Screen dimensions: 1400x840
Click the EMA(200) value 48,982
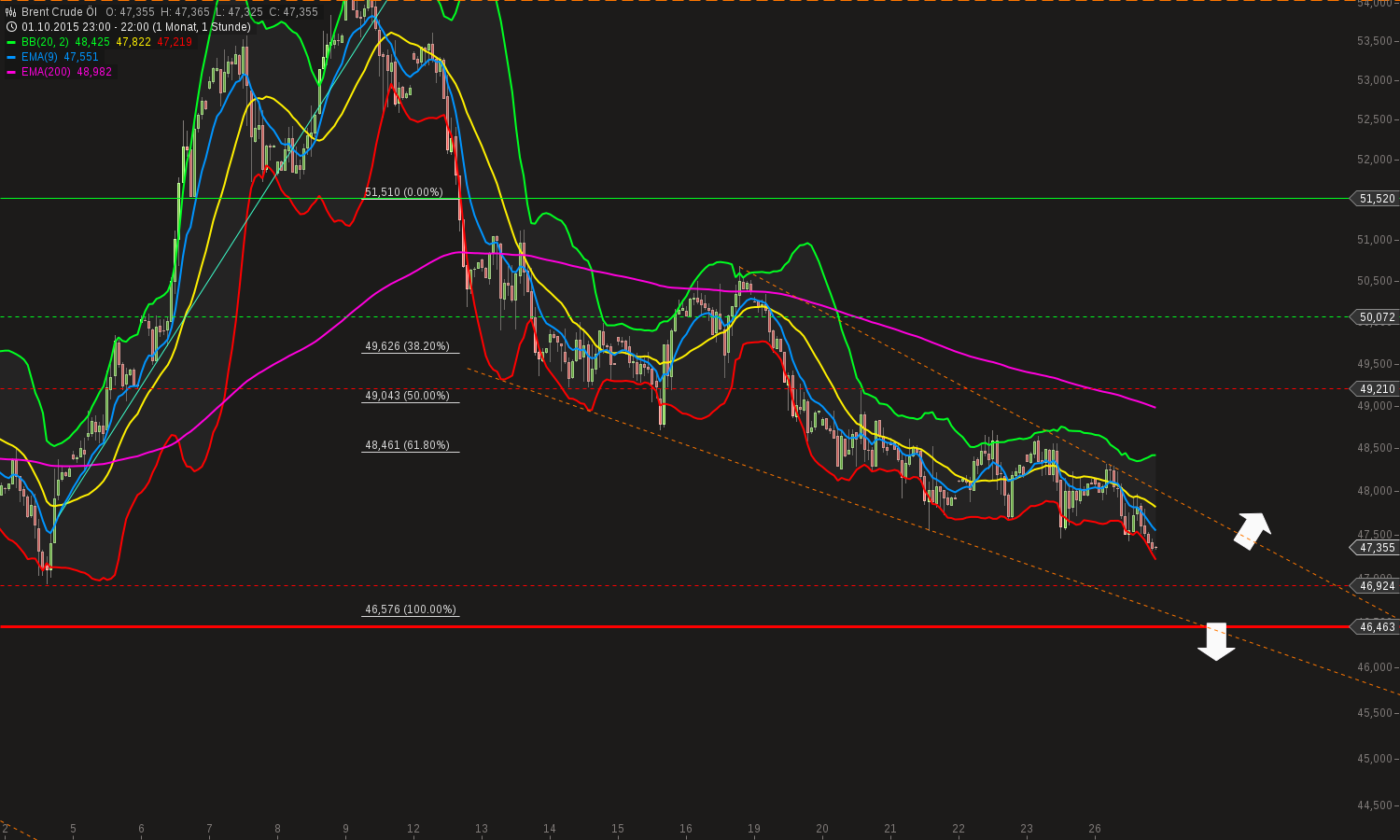tap(94, 72)
